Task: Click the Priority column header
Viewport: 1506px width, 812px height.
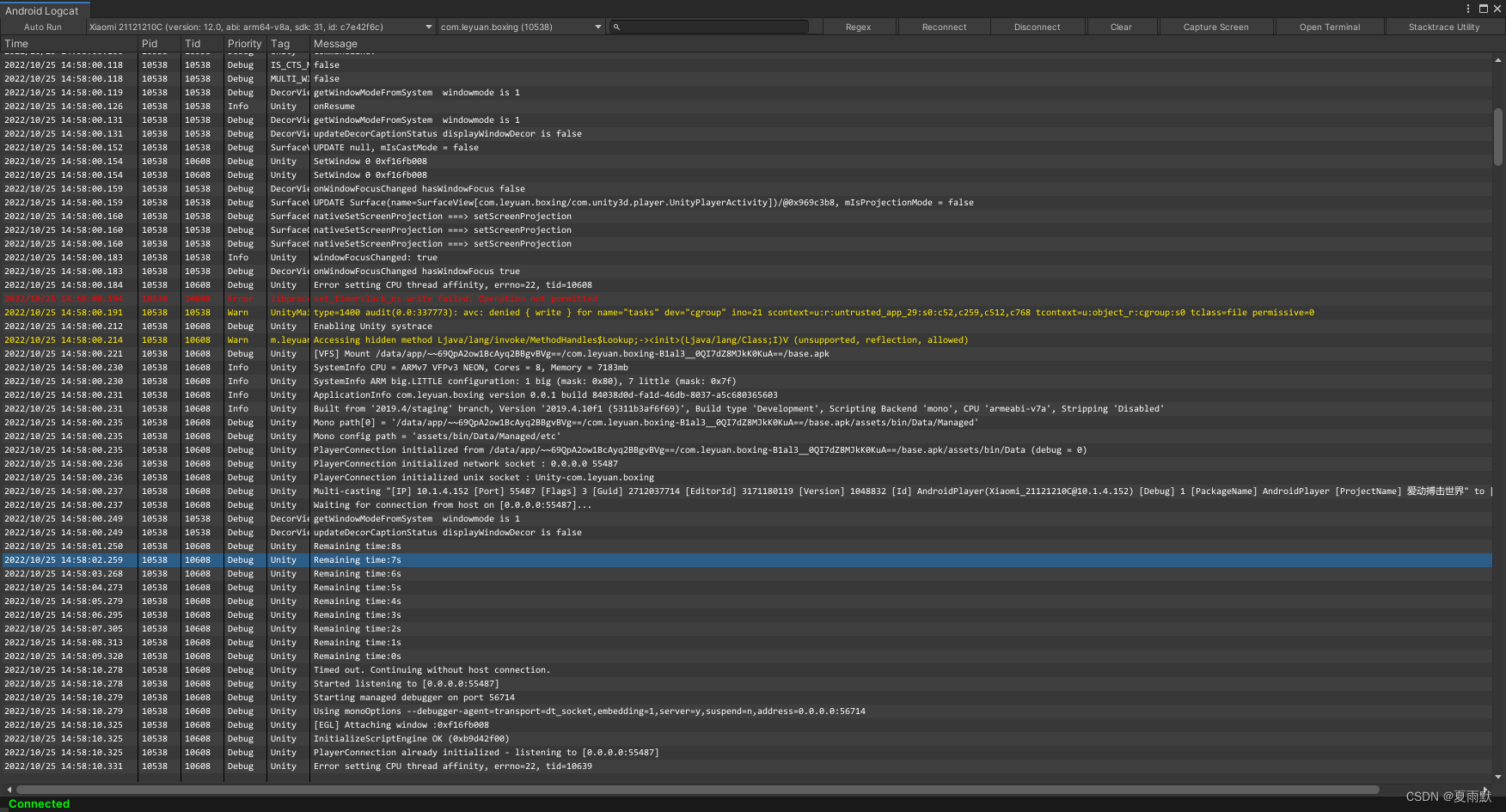Action: coord(245,44)
